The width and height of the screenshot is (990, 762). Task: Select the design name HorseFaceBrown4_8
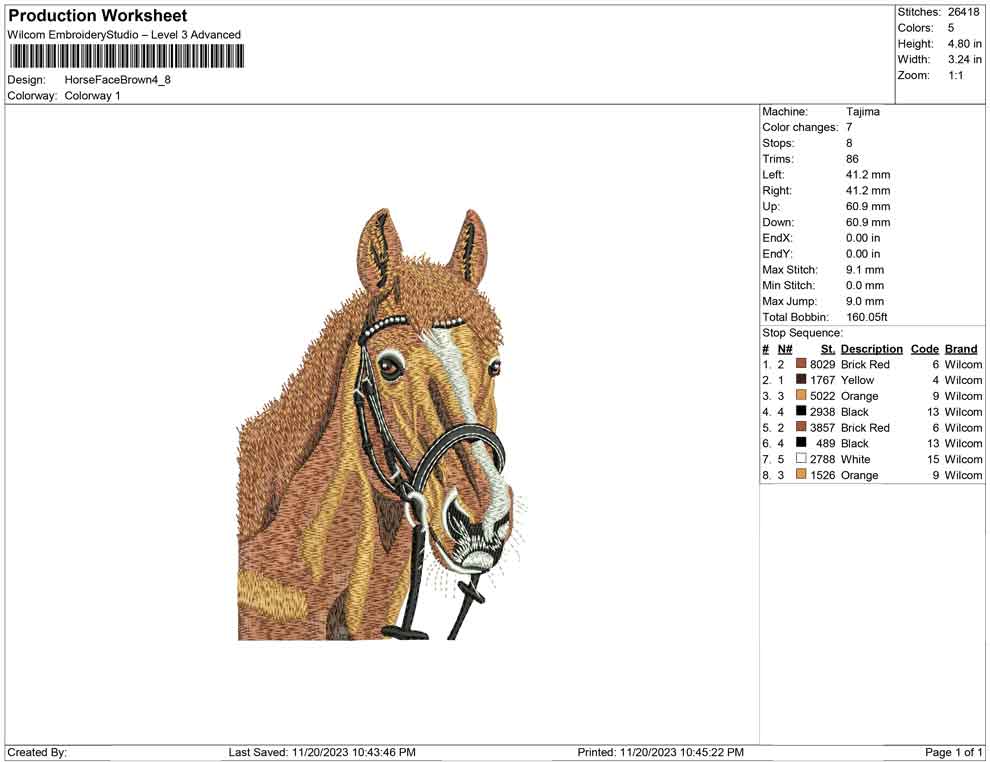point(117,80)
